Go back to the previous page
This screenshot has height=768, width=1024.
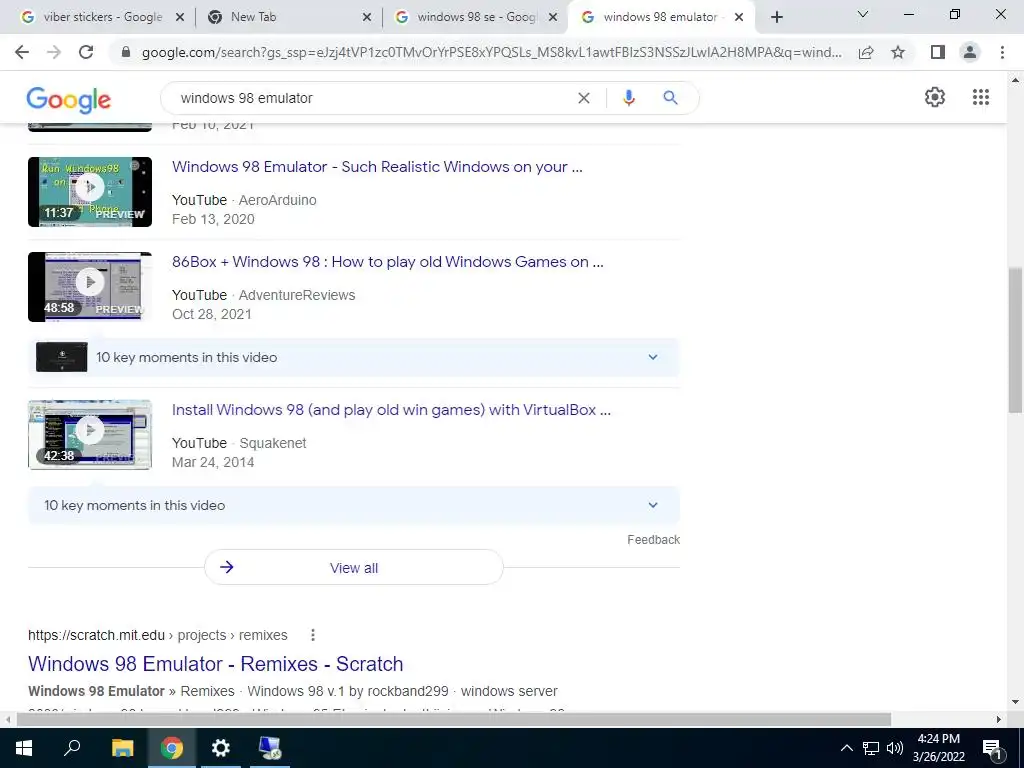click(22, 52)
